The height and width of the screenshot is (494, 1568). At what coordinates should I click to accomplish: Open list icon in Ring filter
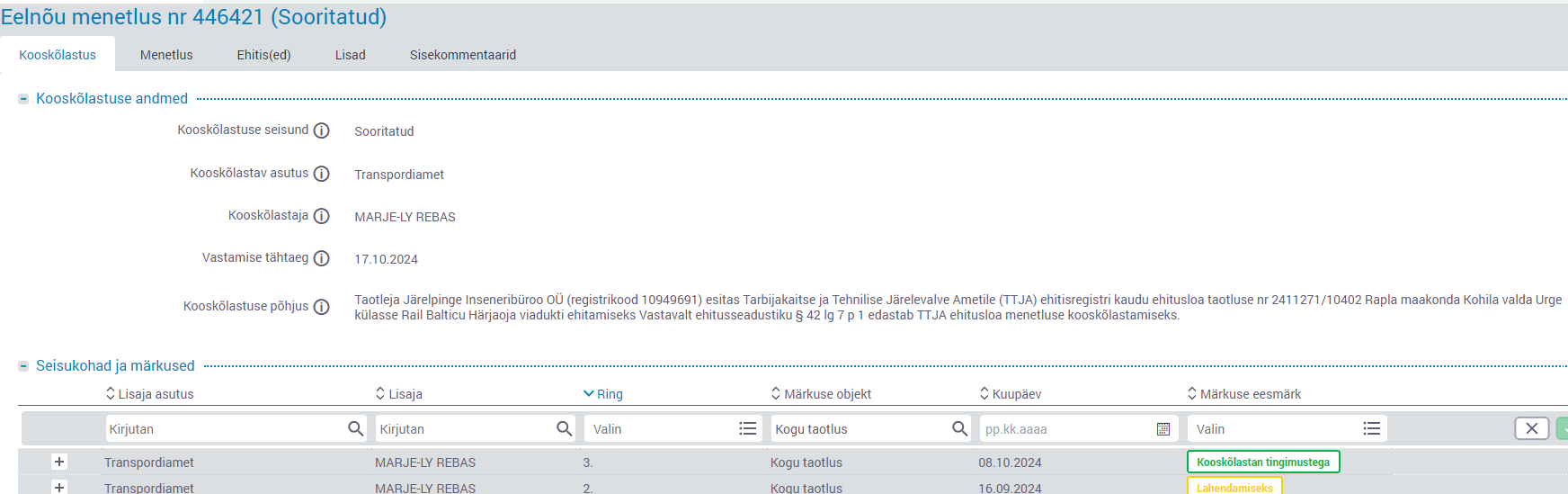(x=747, y=428)
